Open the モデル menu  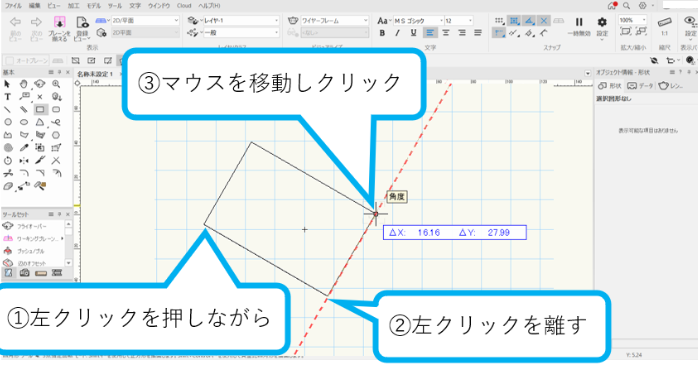click(94, 6)
